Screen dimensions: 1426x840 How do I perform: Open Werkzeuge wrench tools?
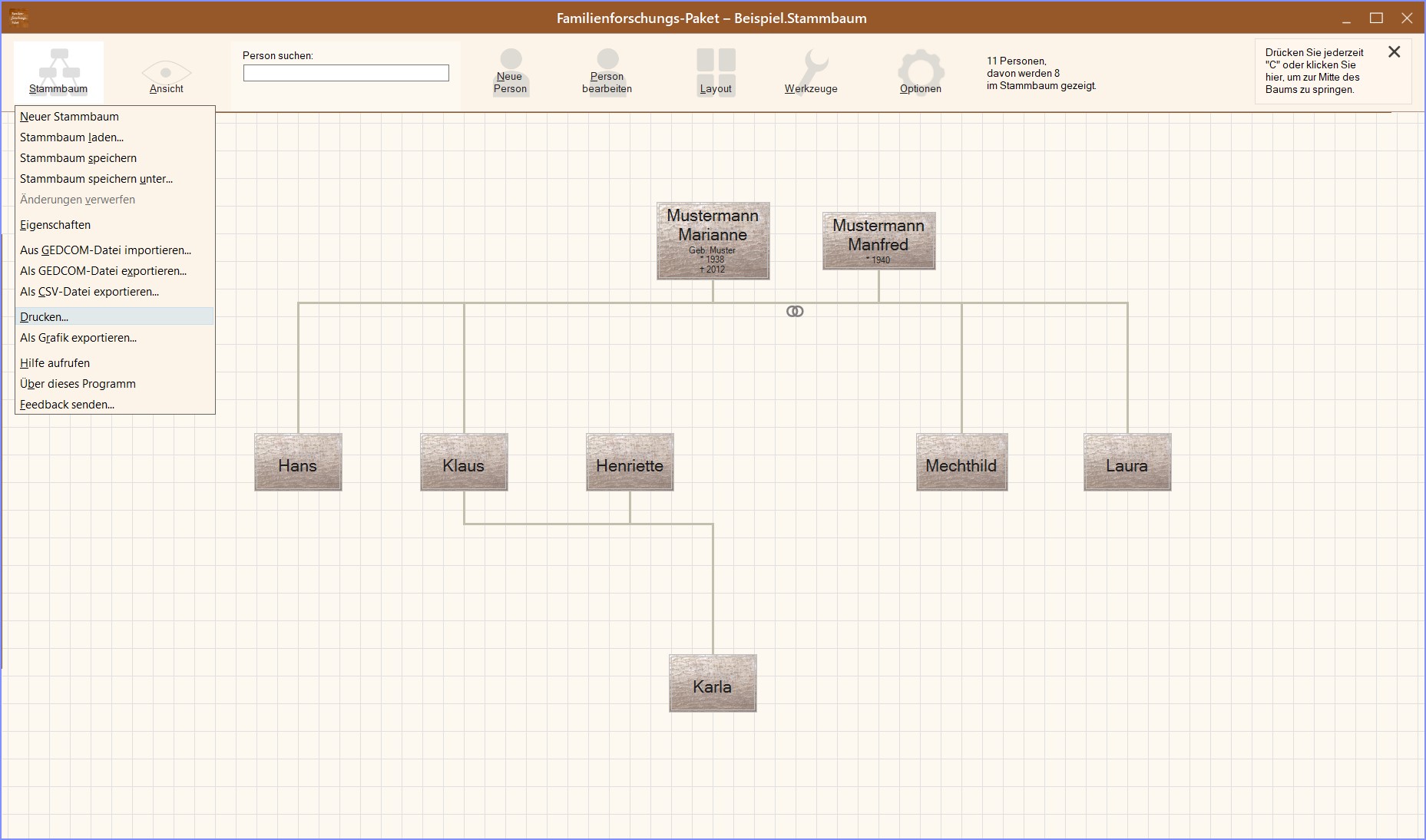[811, 72]
